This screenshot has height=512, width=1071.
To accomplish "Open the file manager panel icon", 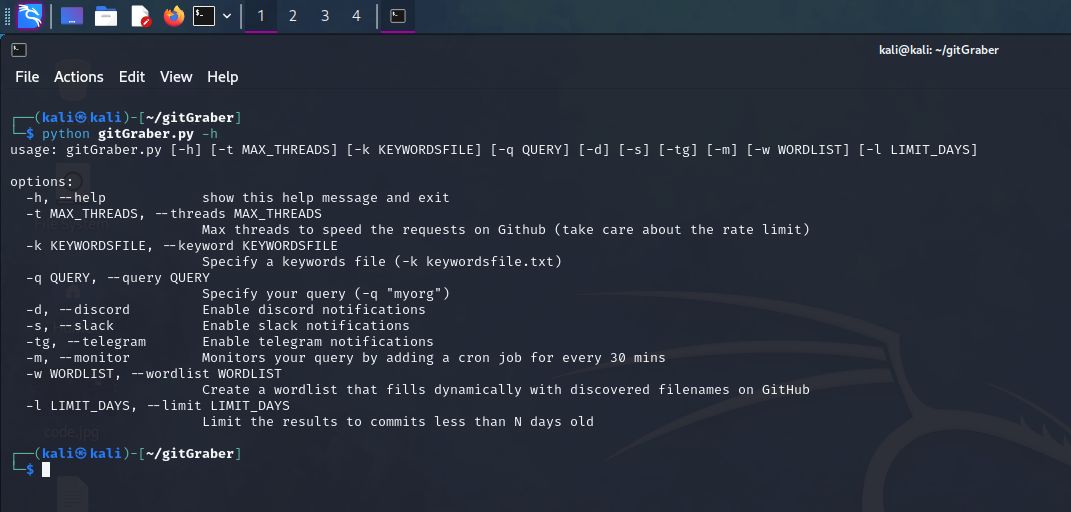I will point(106,16).
